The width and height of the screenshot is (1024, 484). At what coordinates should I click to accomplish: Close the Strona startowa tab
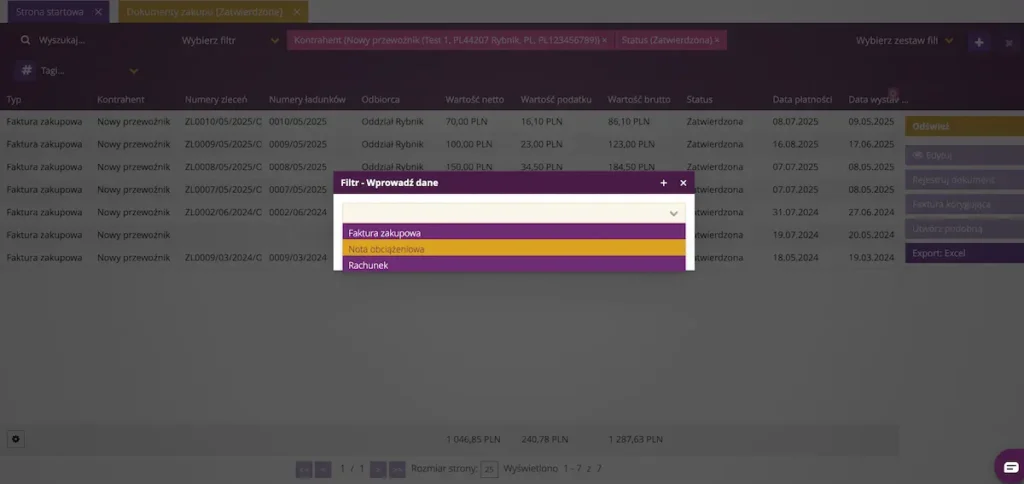98,12
